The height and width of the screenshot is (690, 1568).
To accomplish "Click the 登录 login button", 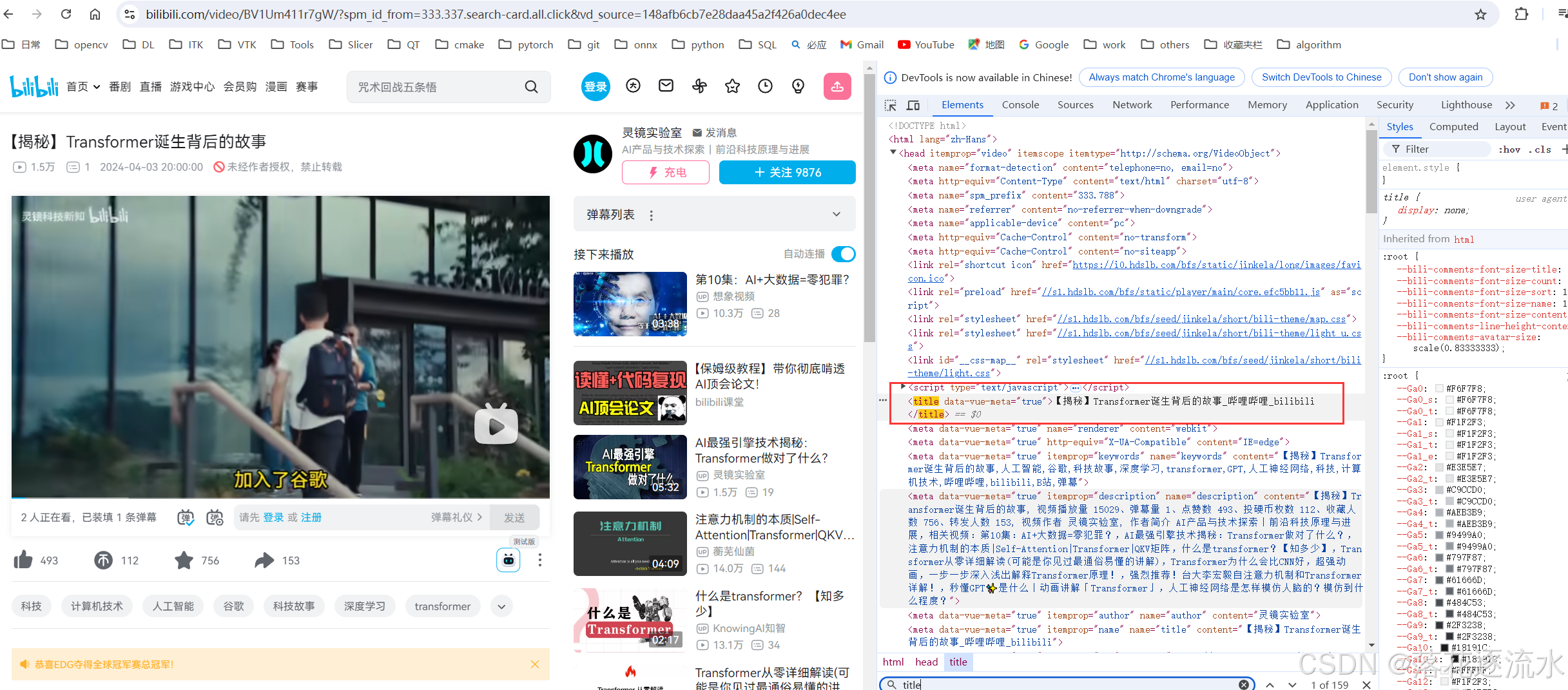I will click(595, 86).
